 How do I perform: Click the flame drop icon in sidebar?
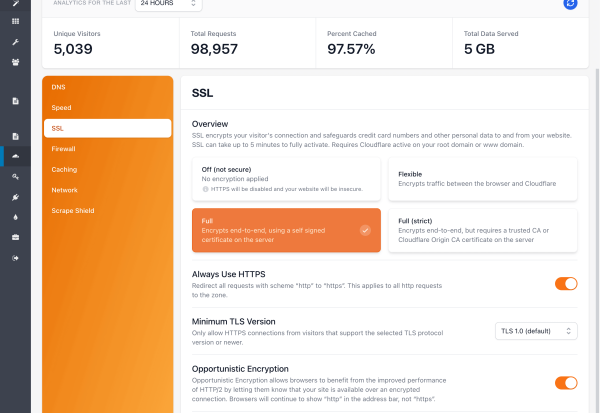tap(15, 217)
